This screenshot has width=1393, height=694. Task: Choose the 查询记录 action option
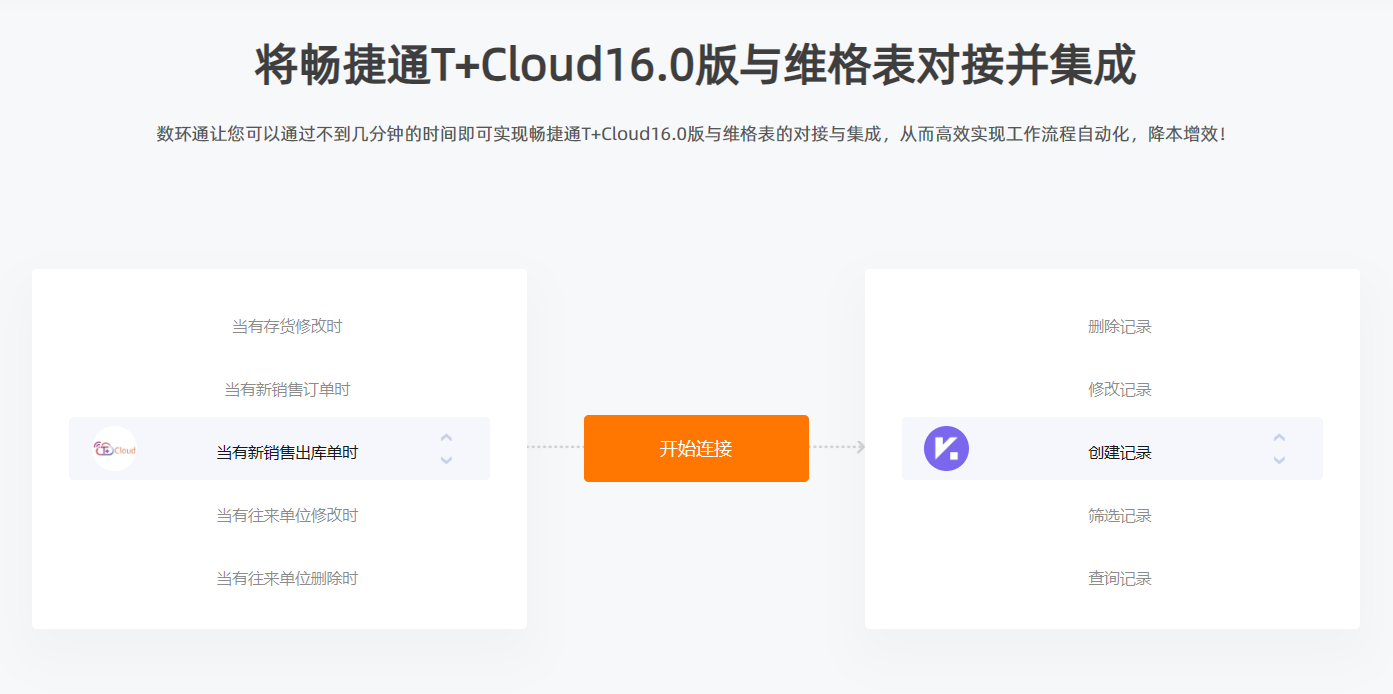pos(1119,578)
